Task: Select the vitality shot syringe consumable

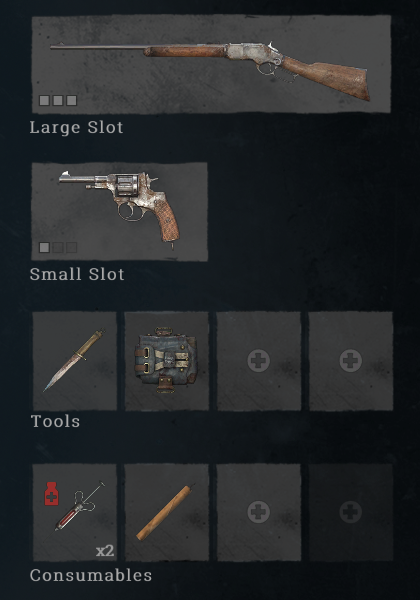Action: click(x=75, y=512)
